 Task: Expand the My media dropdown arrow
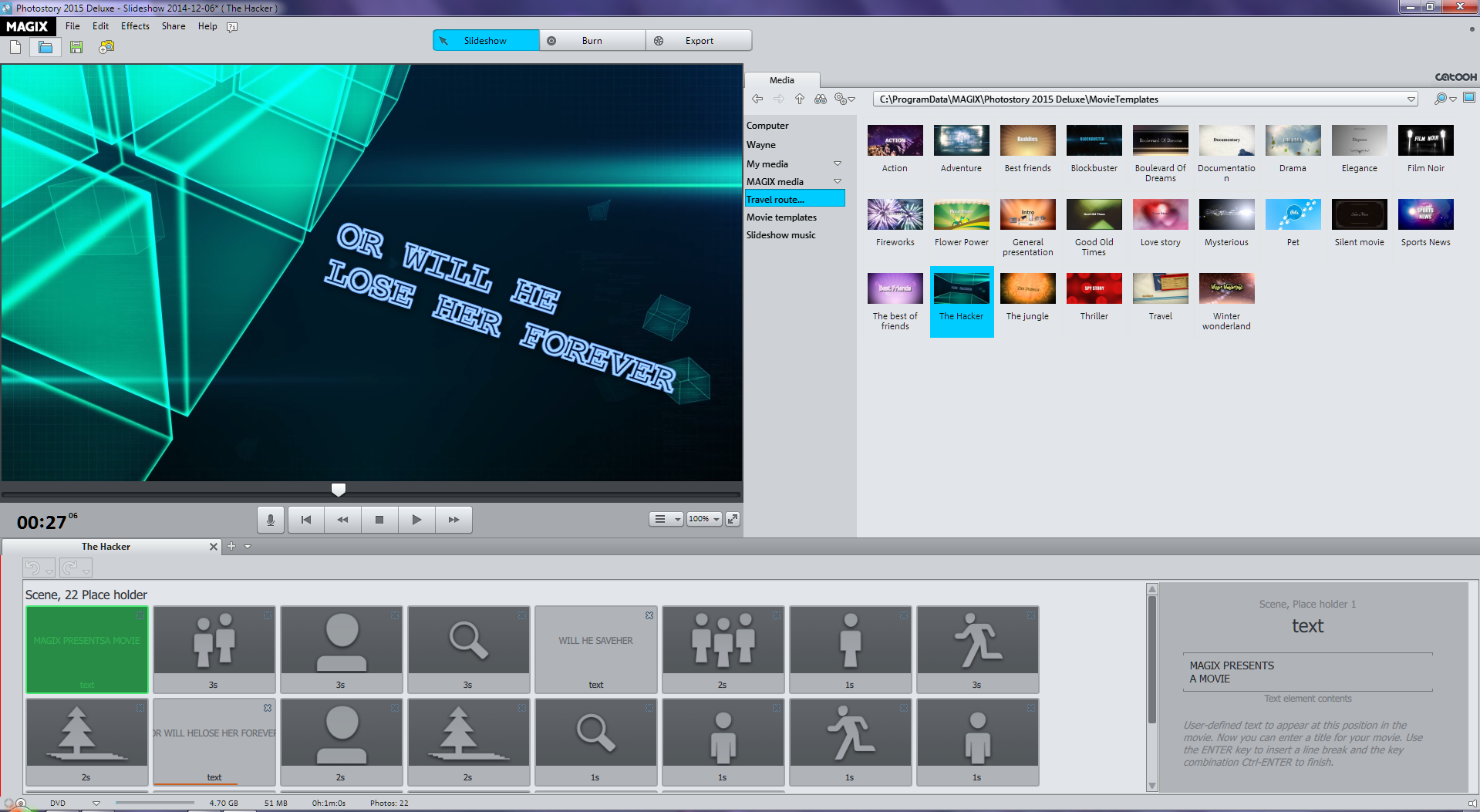(838, 164)
